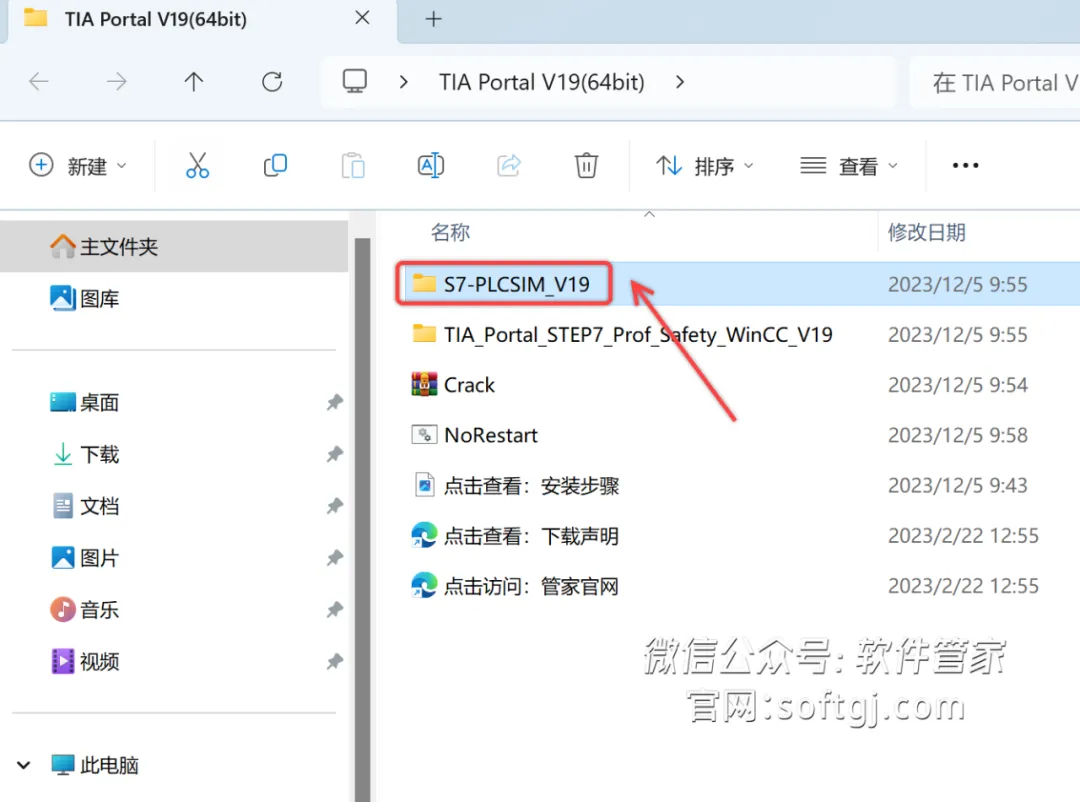Click the Cut scissors icon
The image size is (1080, 802).
[x=197, y=165]
